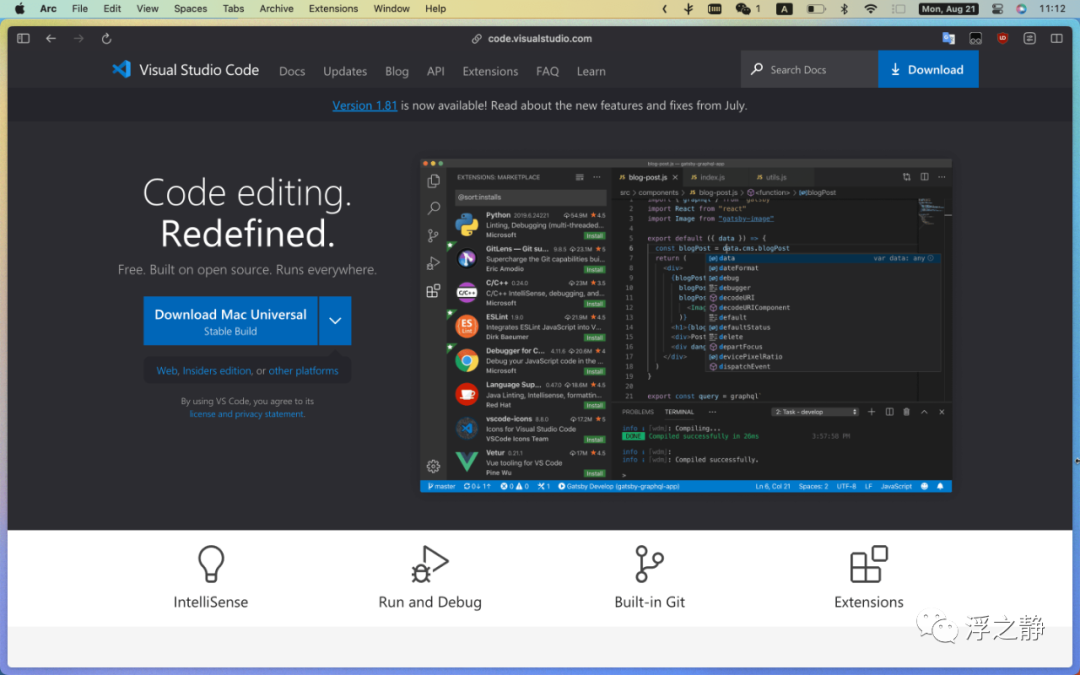The height and width of the screenshot is (675, 1080).
Task: Open the Spaces menu in the menu bar
Action: pos(190,9)
